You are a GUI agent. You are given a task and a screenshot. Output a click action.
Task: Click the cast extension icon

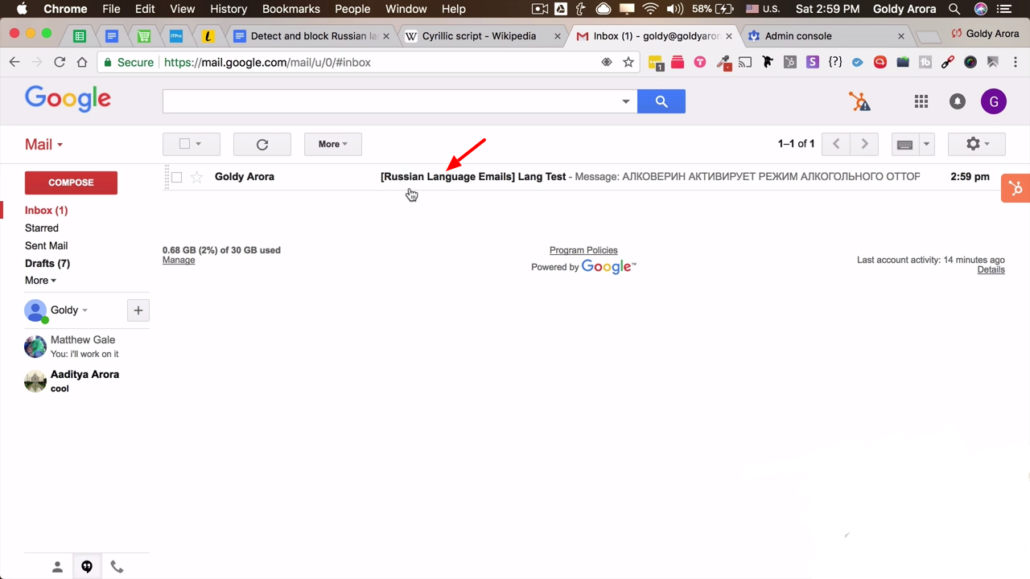[745, 62]
